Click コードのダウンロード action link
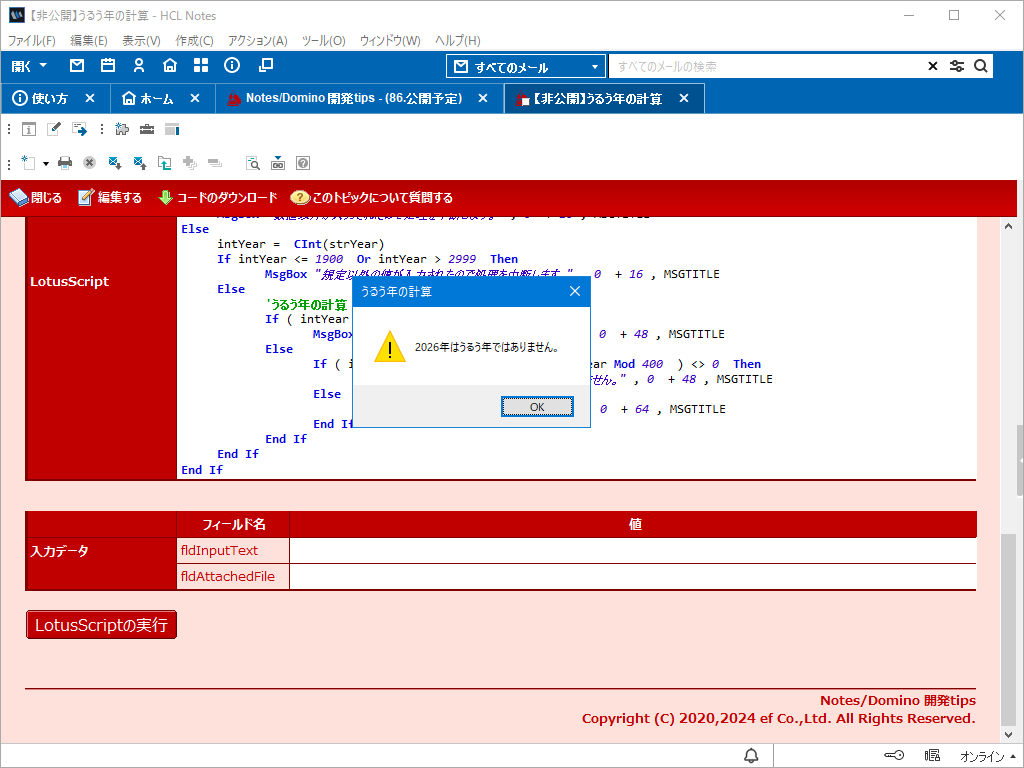 click(218, 198)
